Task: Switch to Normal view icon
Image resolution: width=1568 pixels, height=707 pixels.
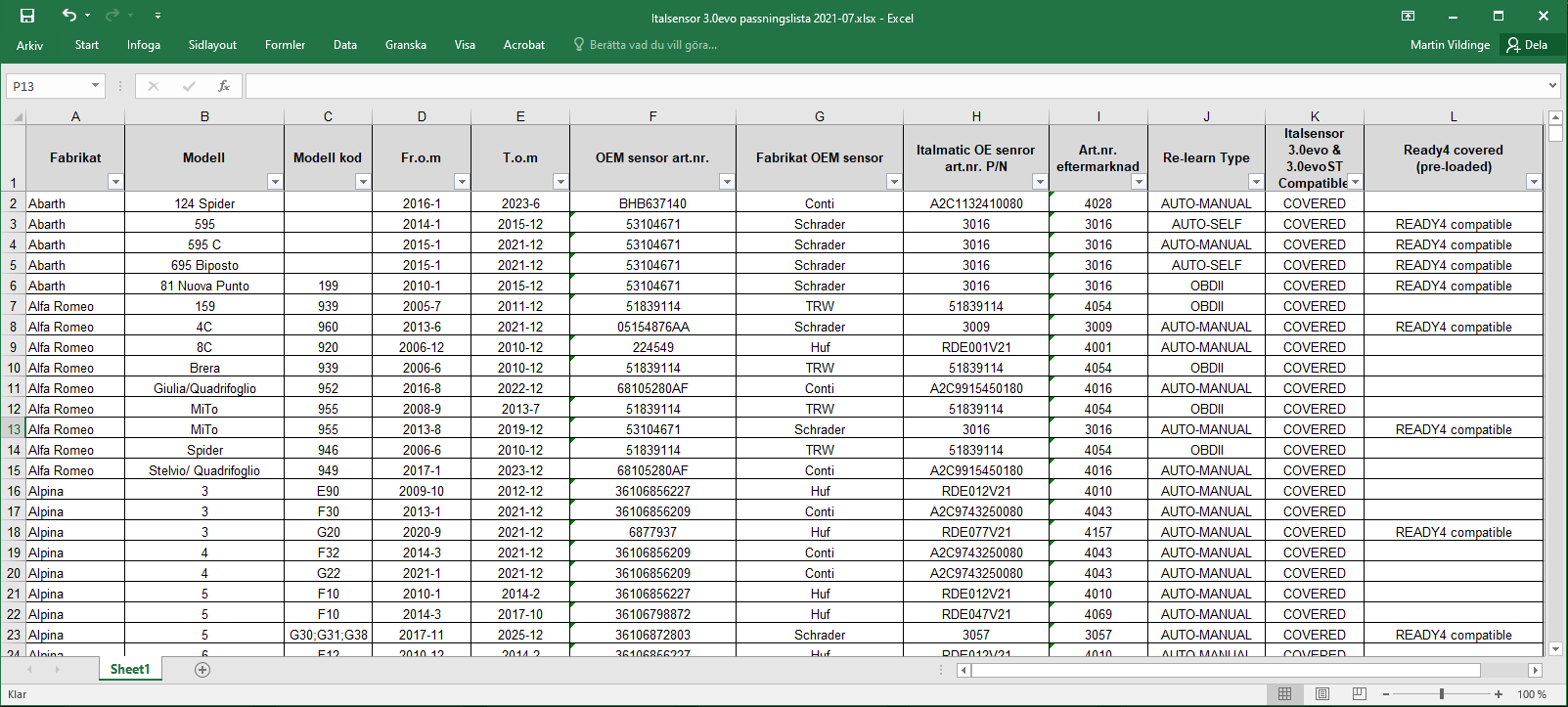Action: tap(1285, 694)
